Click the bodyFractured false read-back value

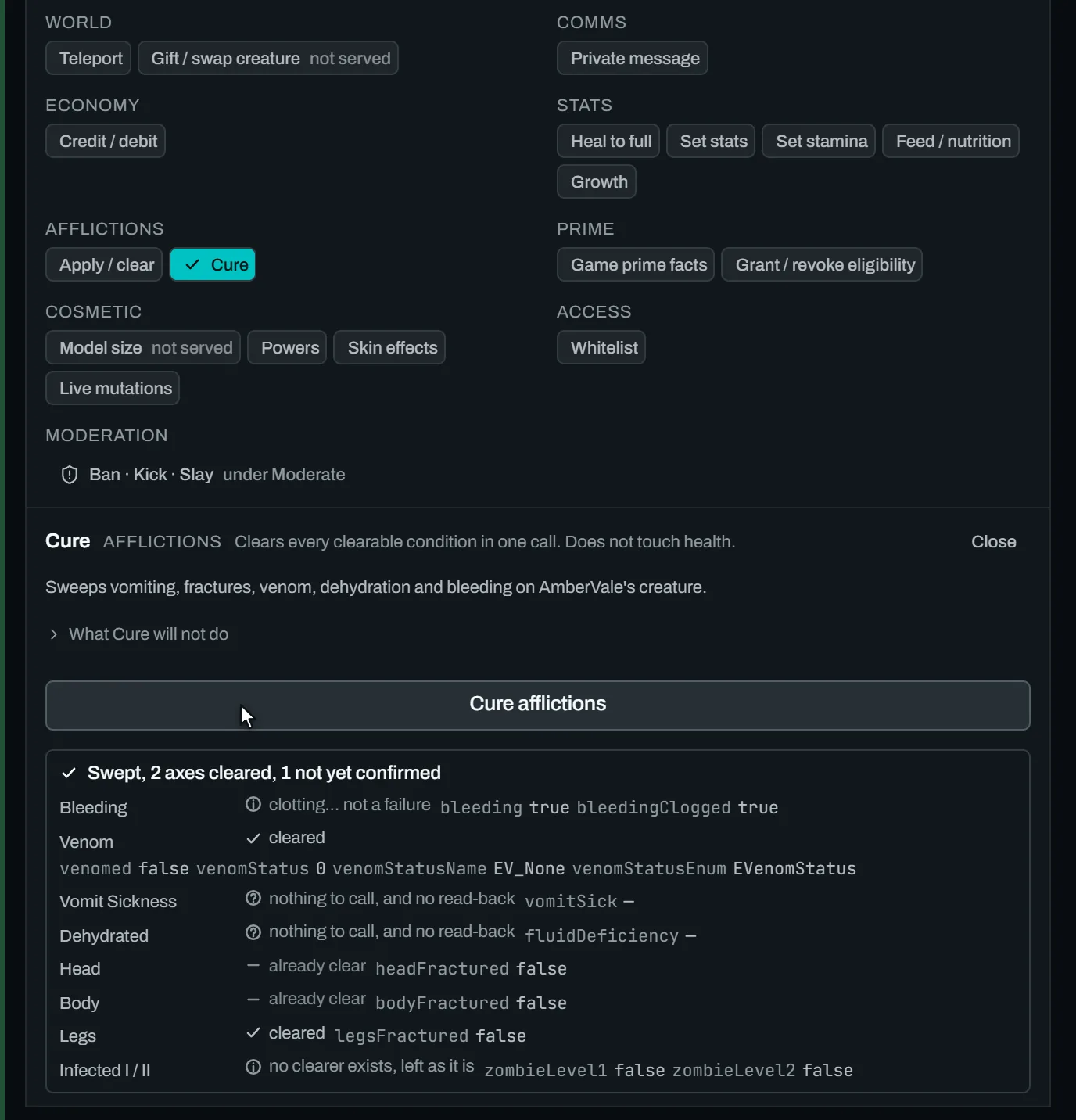pyautogui.click(x=471, y=1003)
